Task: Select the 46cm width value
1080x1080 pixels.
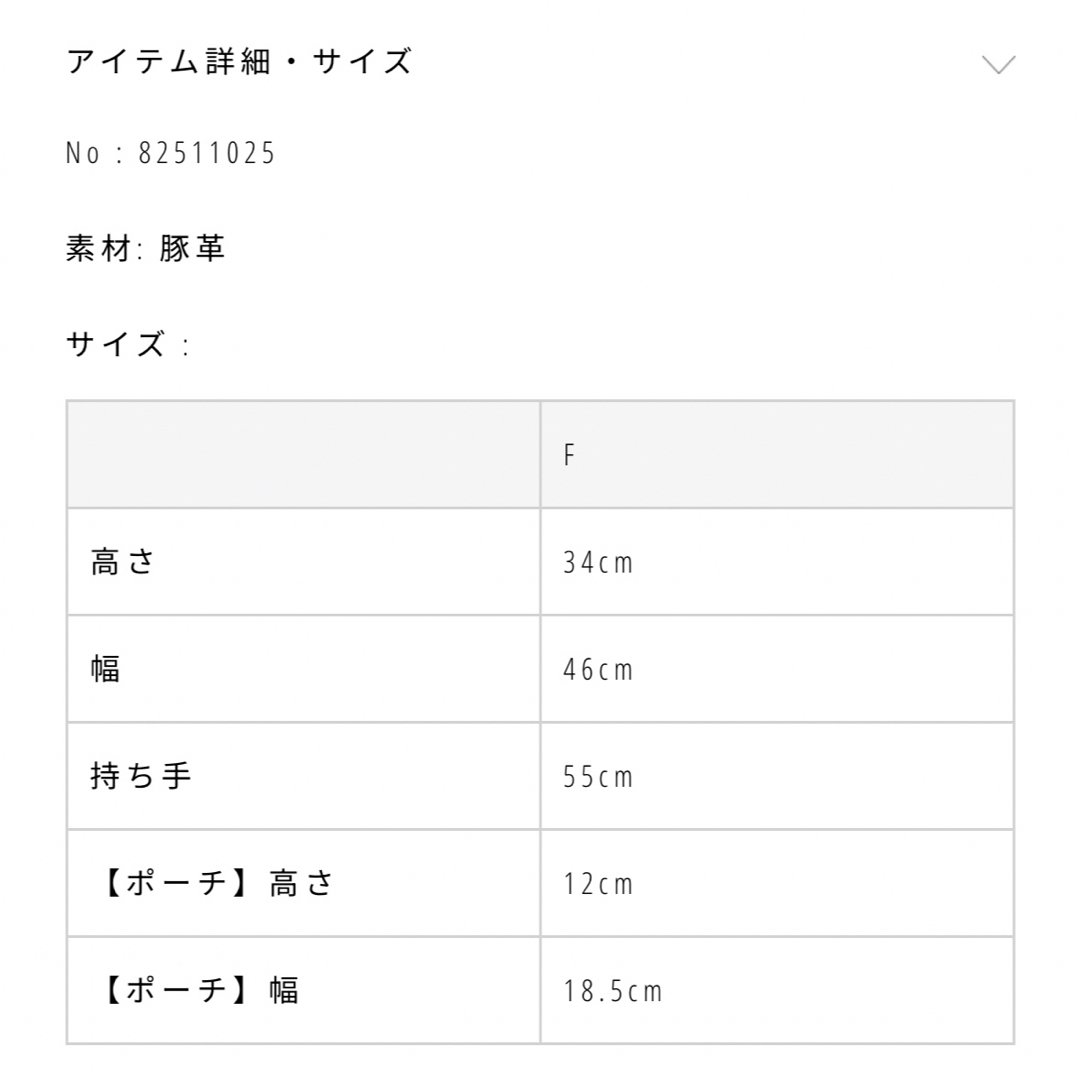Action: [598, 670]
